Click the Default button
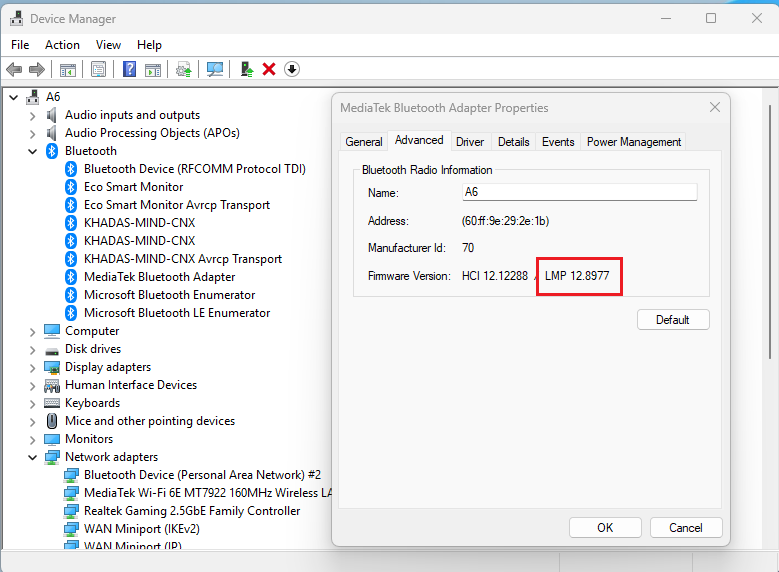The image size is (779, 572). [x=673, y=320]
